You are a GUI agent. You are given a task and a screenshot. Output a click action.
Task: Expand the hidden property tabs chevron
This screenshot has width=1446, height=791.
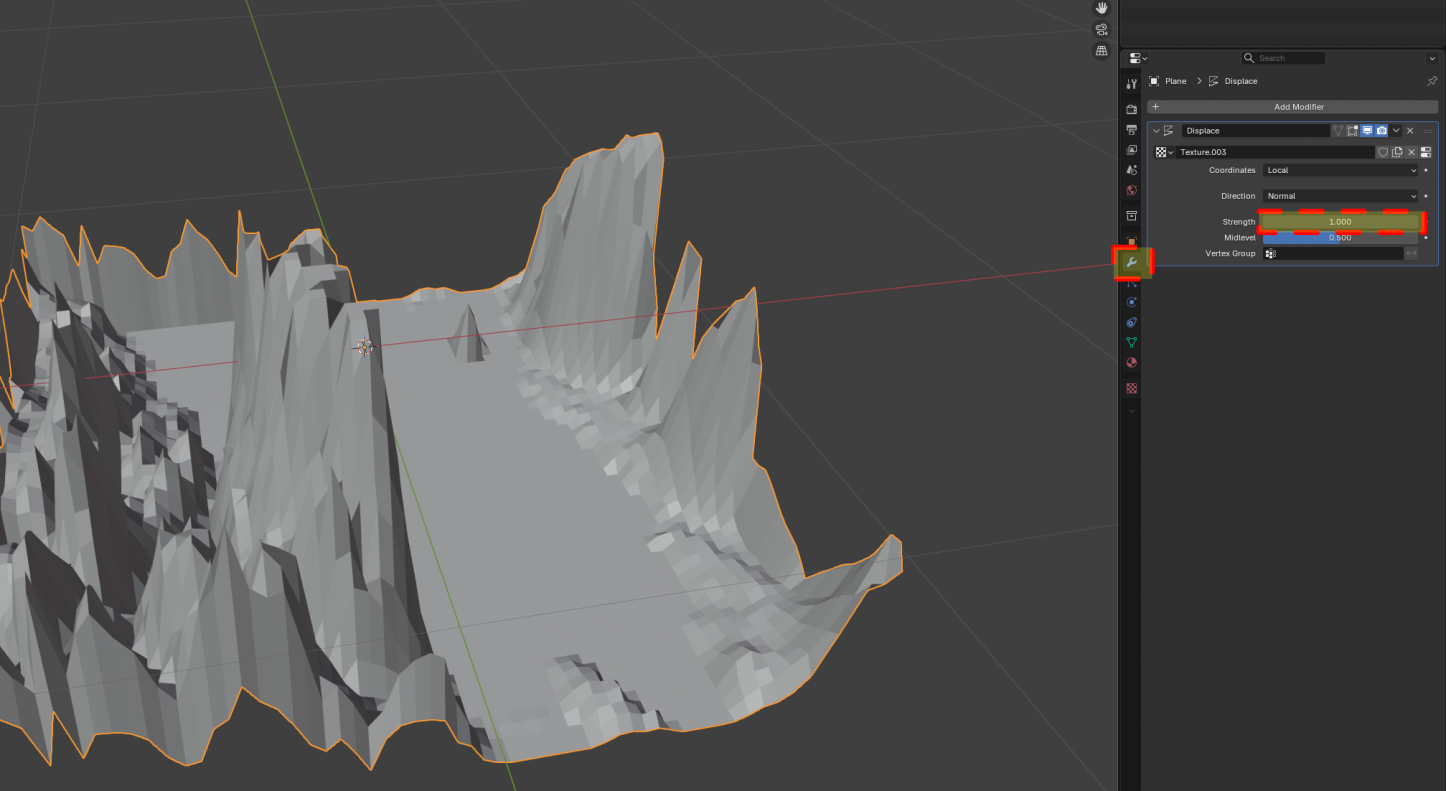(x=1131, y=410)
